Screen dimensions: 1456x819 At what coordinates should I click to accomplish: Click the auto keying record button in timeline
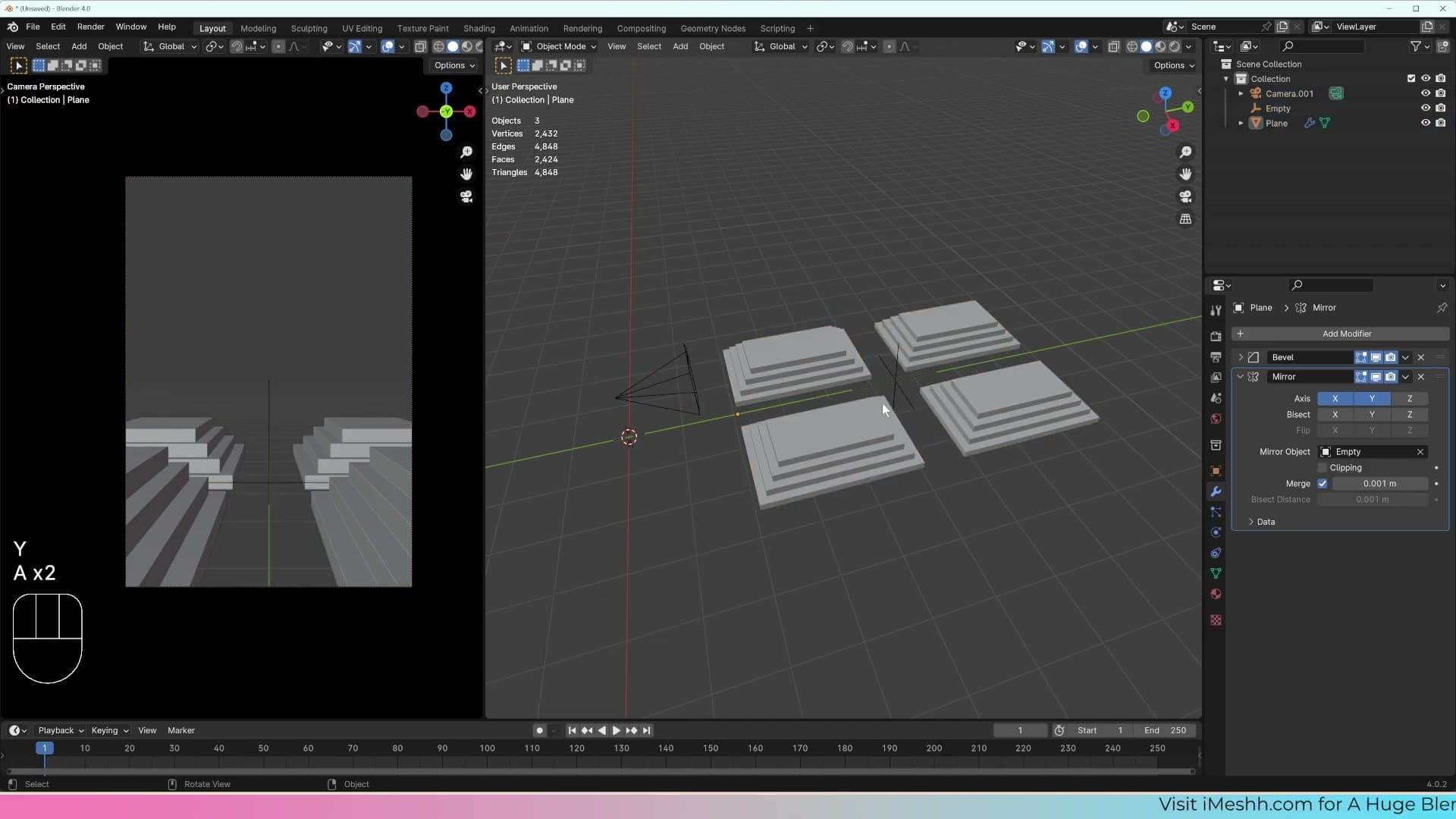pyautogui.click(x=539, y=730)
